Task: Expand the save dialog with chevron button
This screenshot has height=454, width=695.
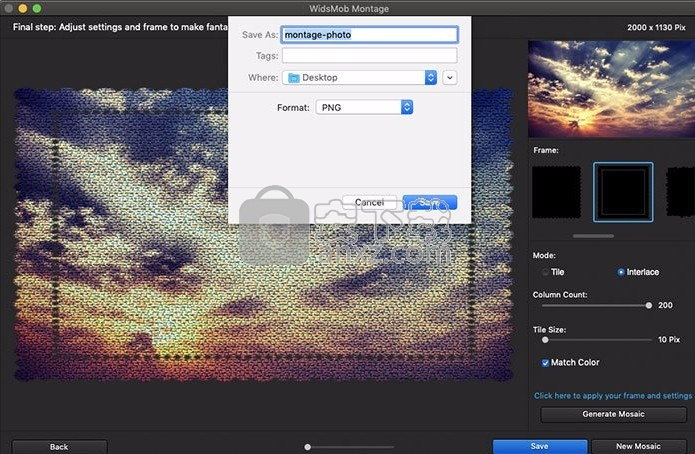Action: click(x=450, y=77)
